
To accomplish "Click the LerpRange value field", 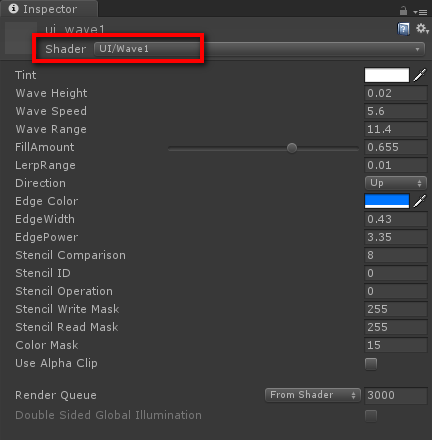I will pyautogui.click(x=396, y=165).
